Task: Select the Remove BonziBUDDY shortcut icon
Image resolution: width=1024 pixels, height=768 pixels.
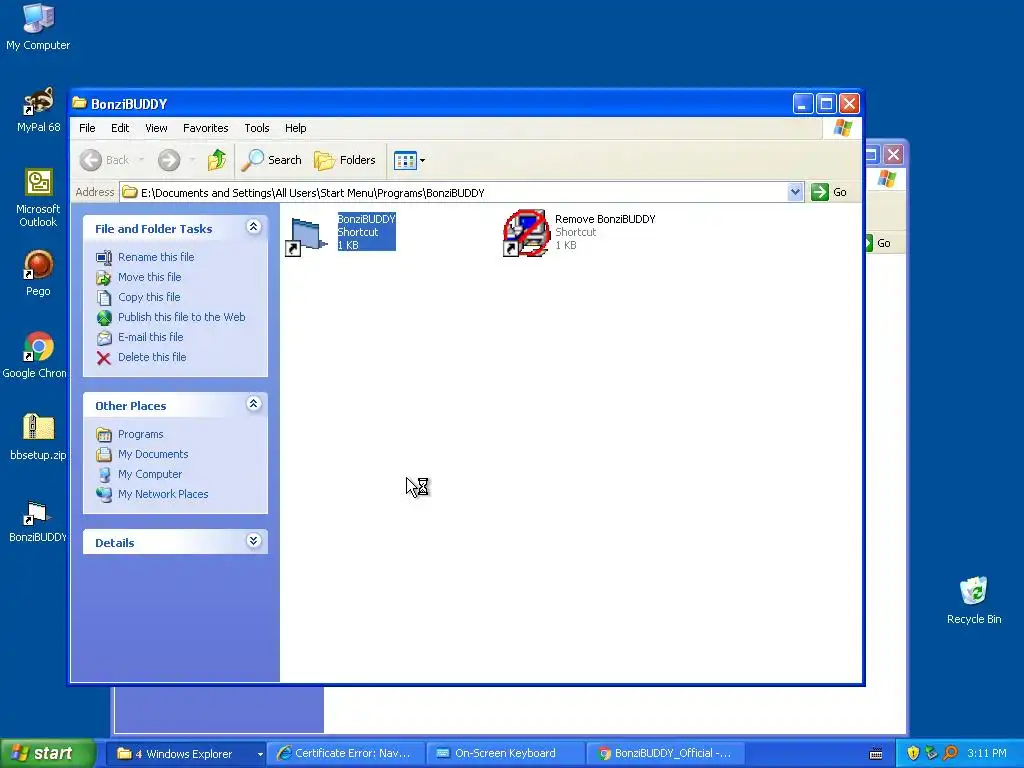Action: (x=526, y=233)
